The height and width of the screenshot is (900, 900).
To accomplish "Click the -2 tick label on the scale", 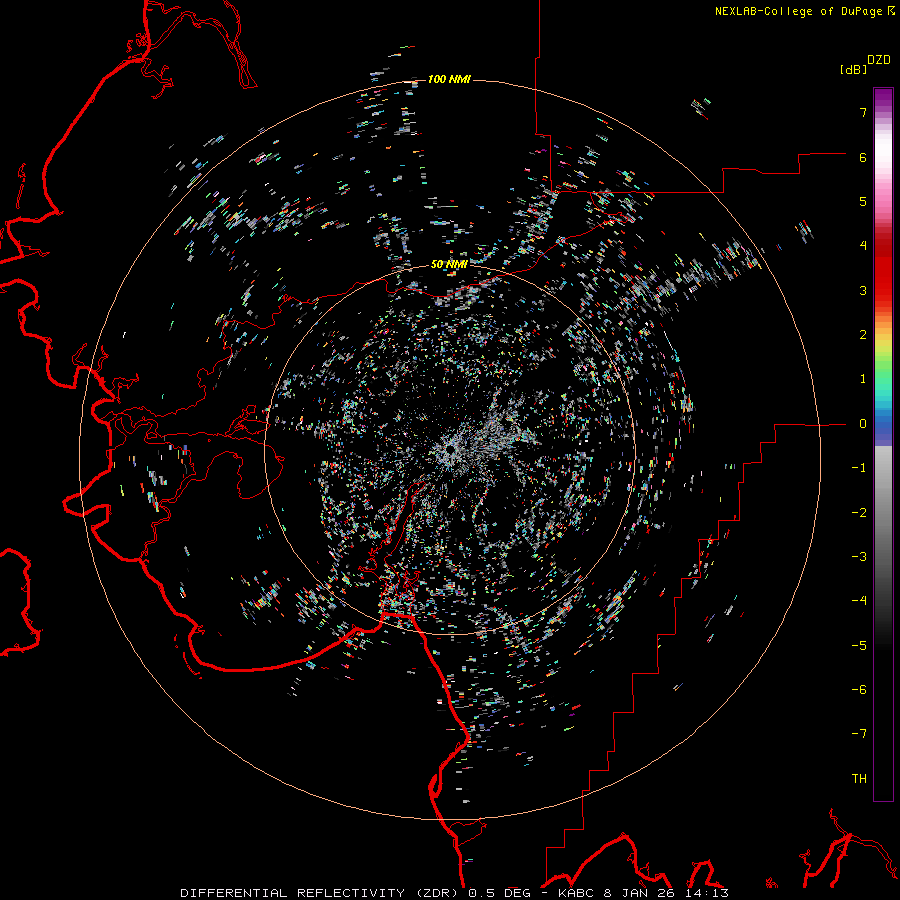I will [x=859, y=513].
